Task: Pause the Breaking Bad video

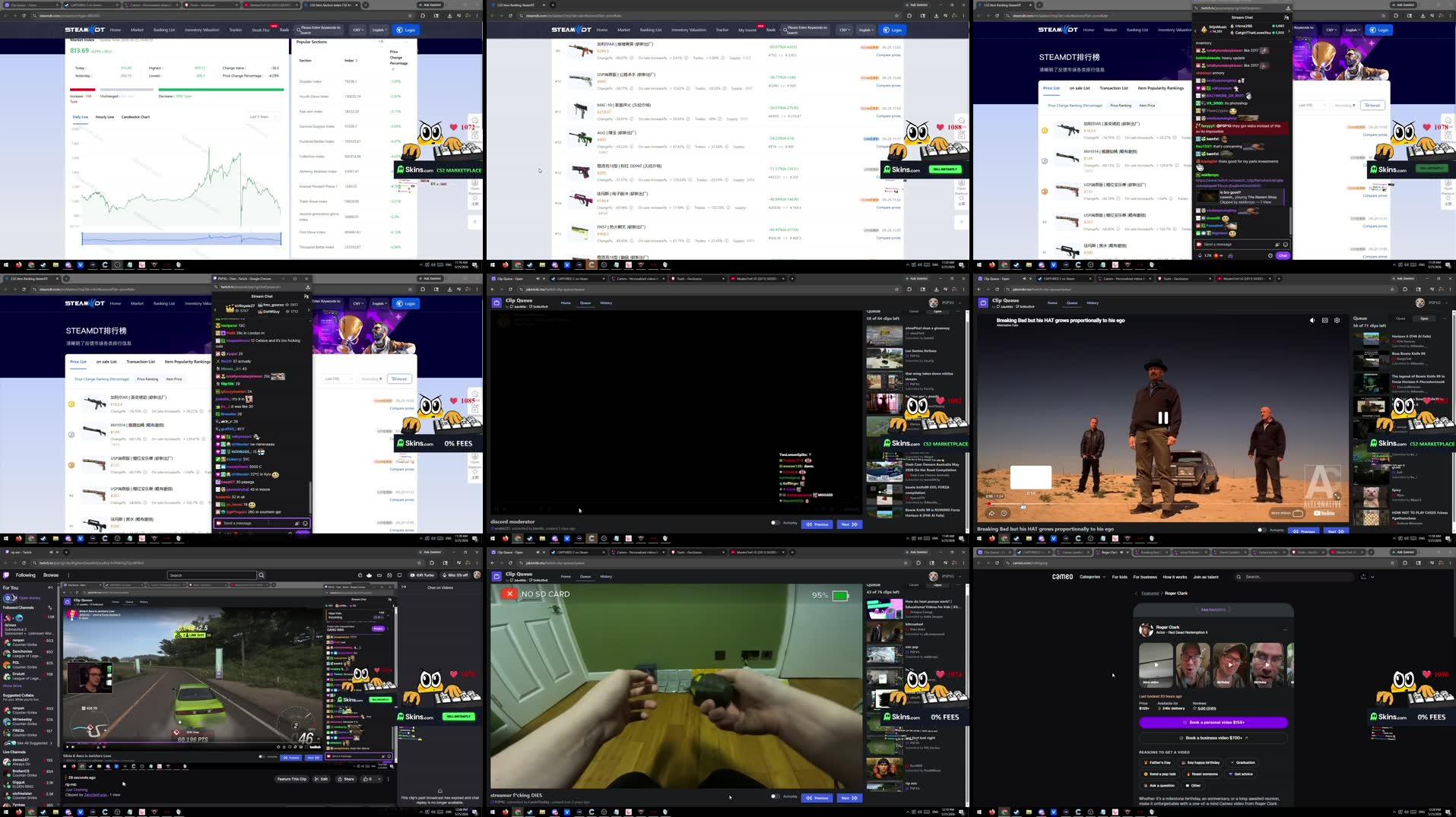Action: click(x=1163, y=417)
